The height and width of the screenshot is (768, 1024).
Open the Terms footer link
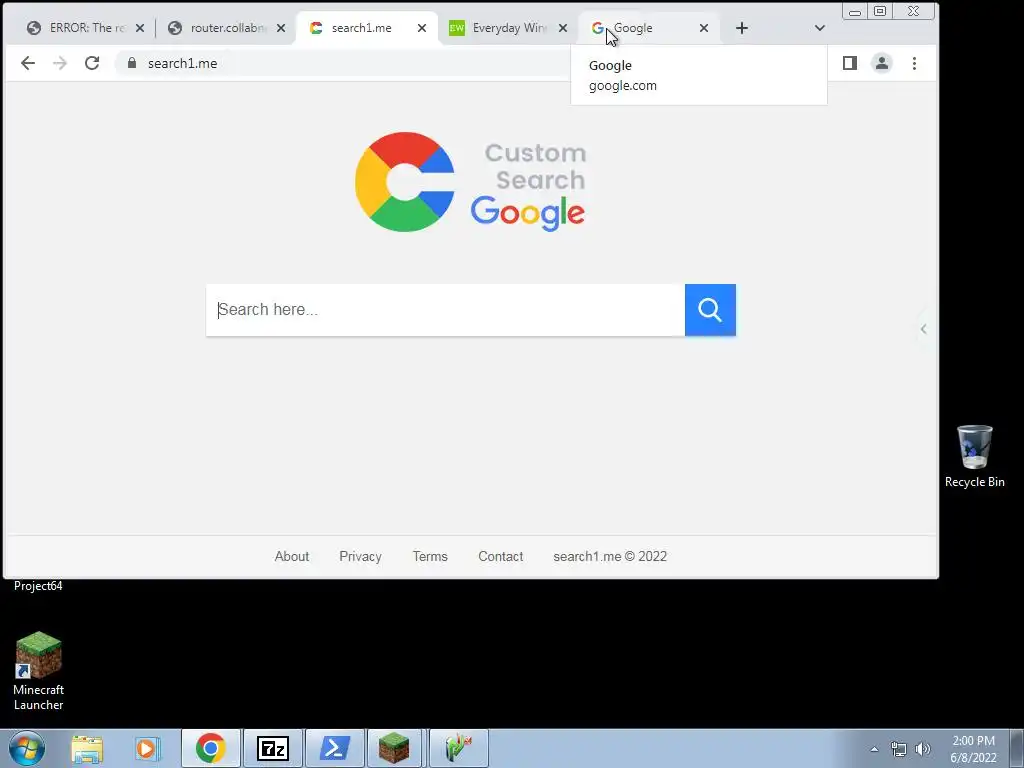pos(430,556)
